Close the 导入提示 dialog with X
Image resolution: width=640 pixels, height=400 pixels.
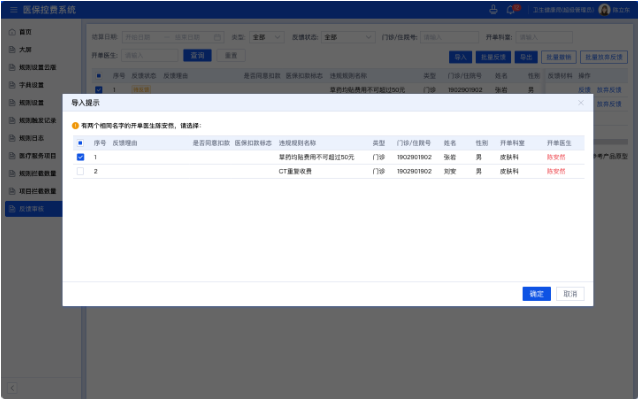[581, 102]
